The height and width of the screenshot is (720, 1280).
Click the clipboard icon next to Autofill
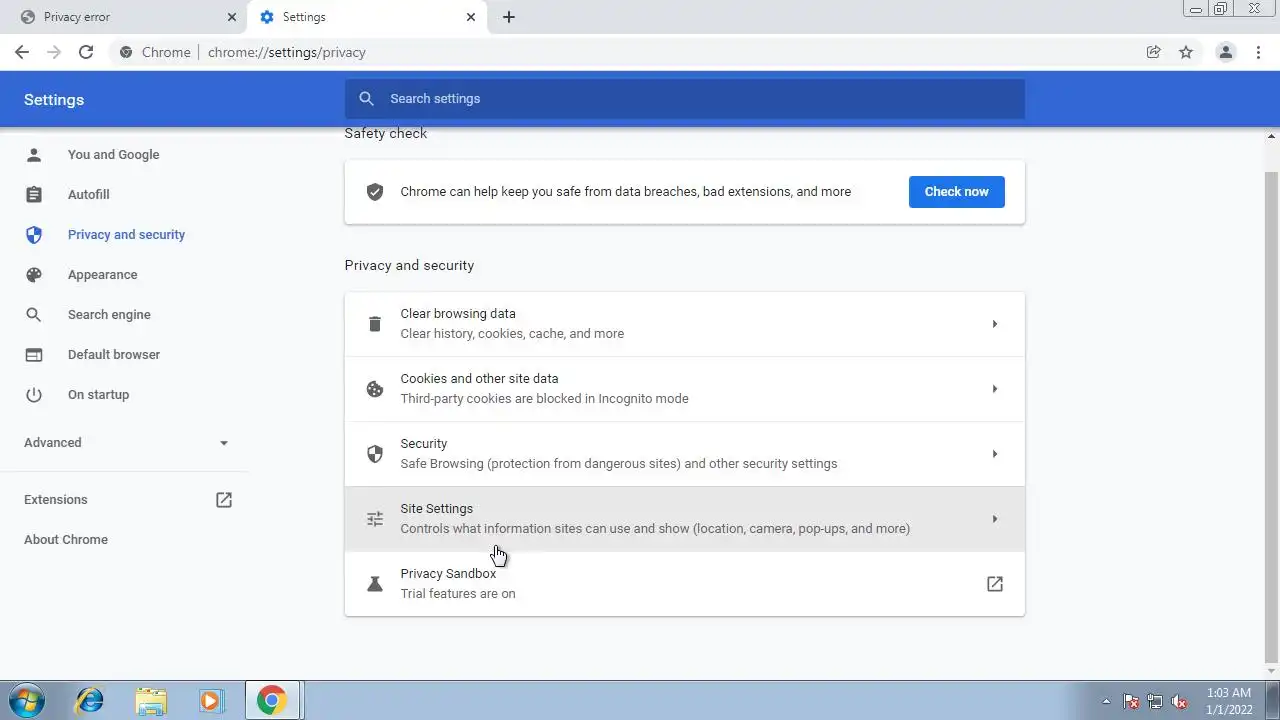[34, 194]
